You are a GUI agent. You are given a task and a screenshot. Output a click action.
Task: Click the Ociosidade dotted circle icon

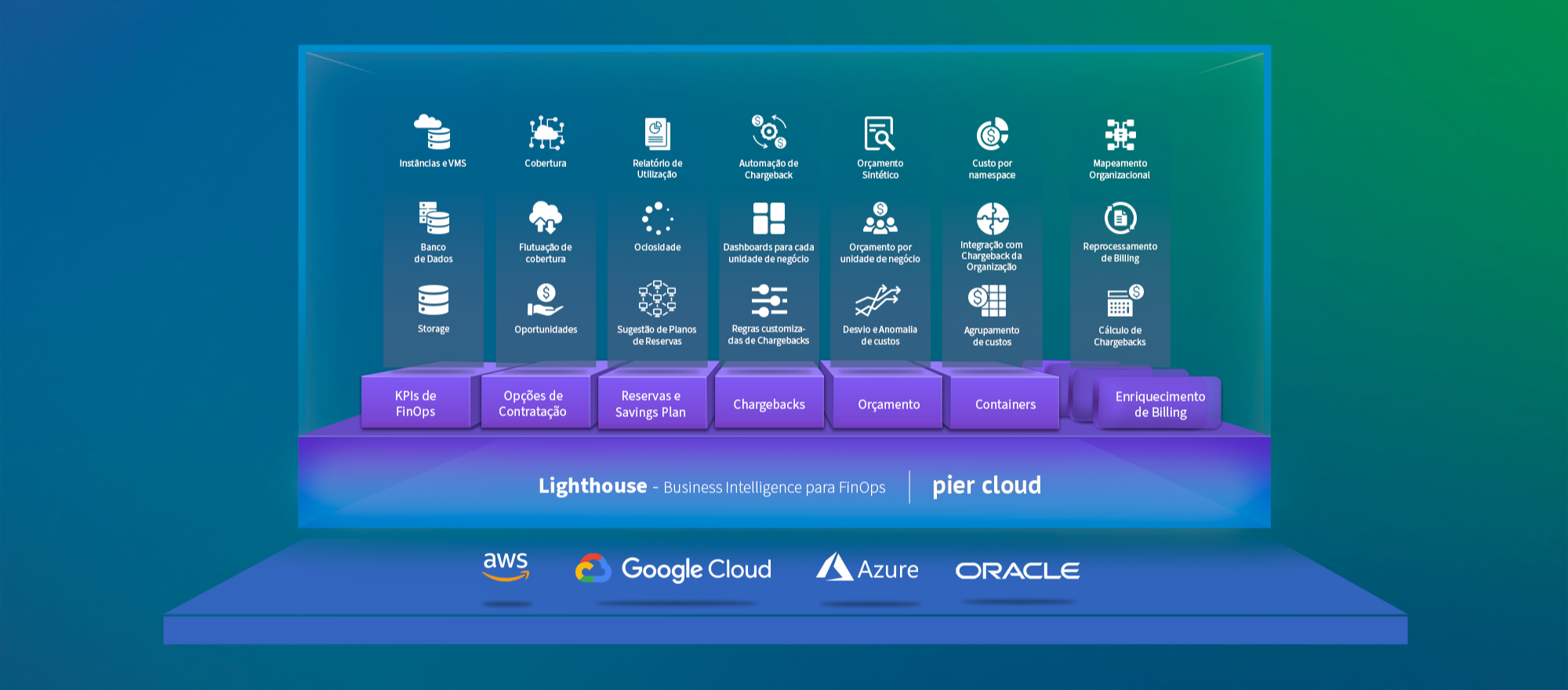click(x=658, y=218)
